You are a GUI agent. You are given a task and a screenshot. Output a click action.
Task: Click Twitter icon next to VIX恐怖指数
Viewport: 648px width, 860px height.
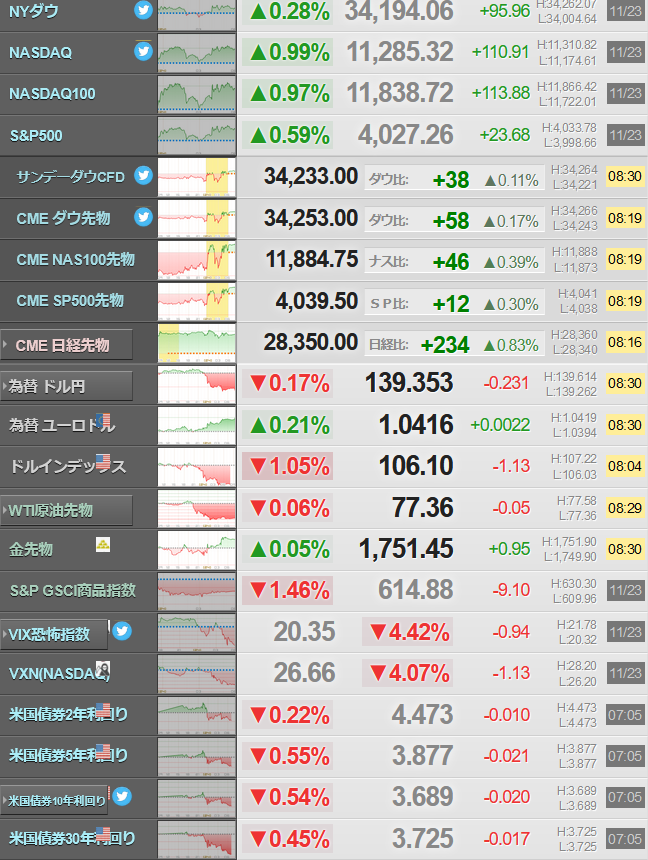[x=122, y=631]
